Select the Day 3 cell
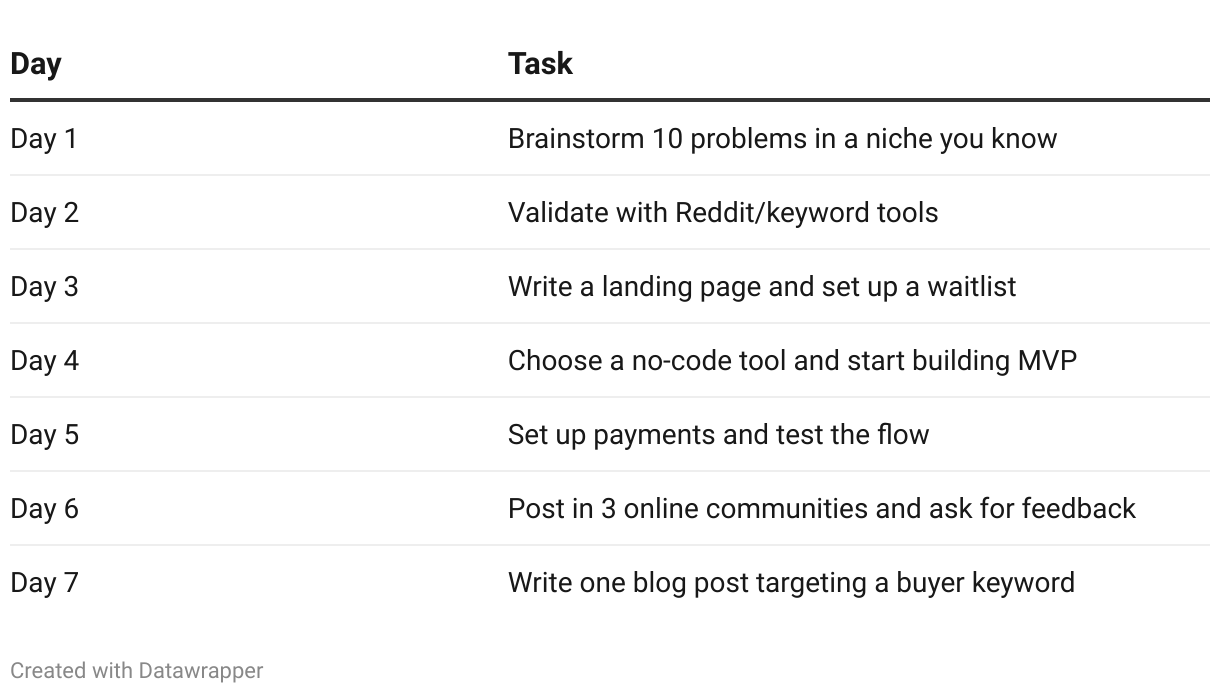The width and height of the screenshot is (1220, 694). tap(44, 286)
